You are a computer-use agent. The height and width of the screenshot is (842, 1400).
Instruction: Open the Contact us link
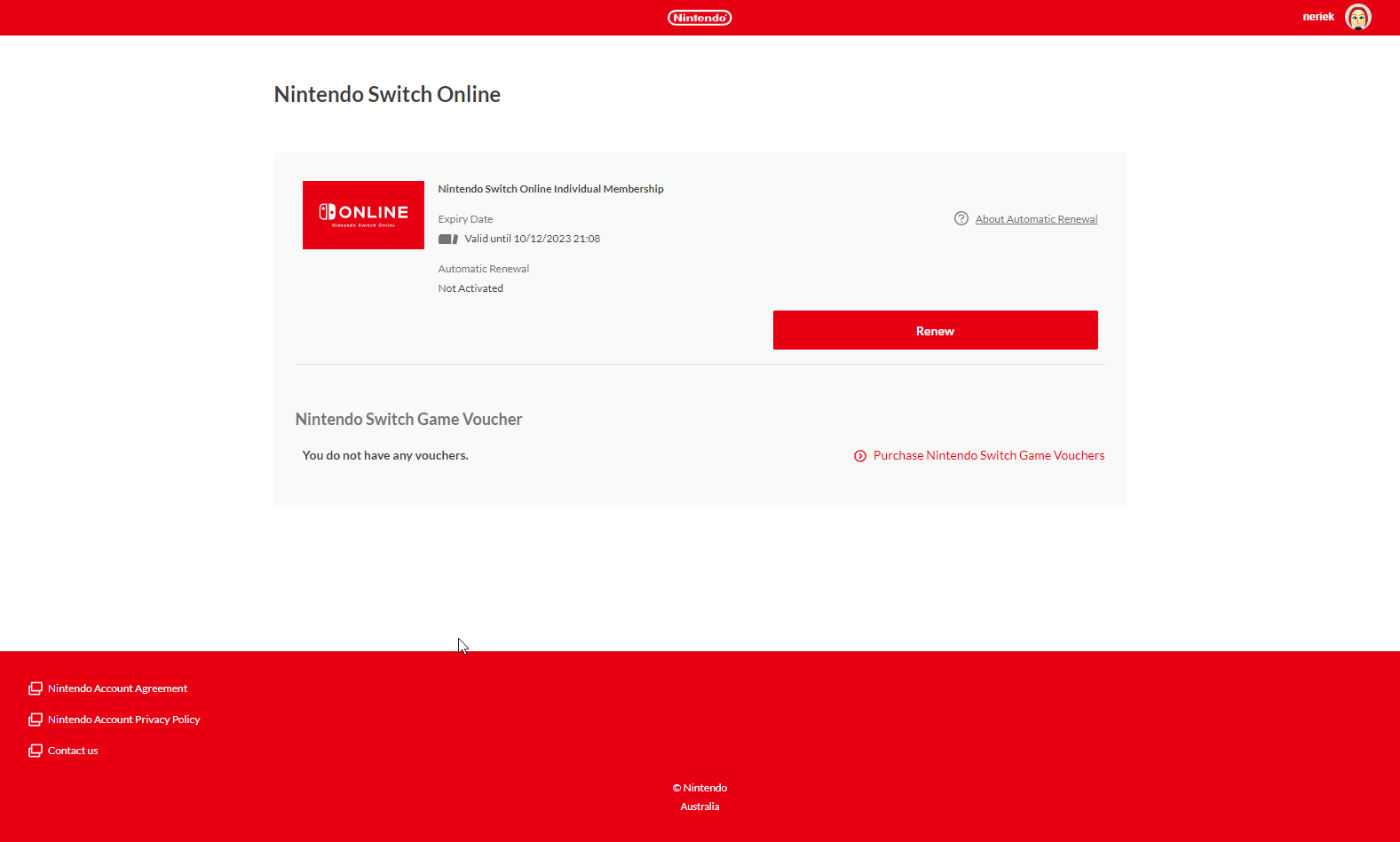73,751
